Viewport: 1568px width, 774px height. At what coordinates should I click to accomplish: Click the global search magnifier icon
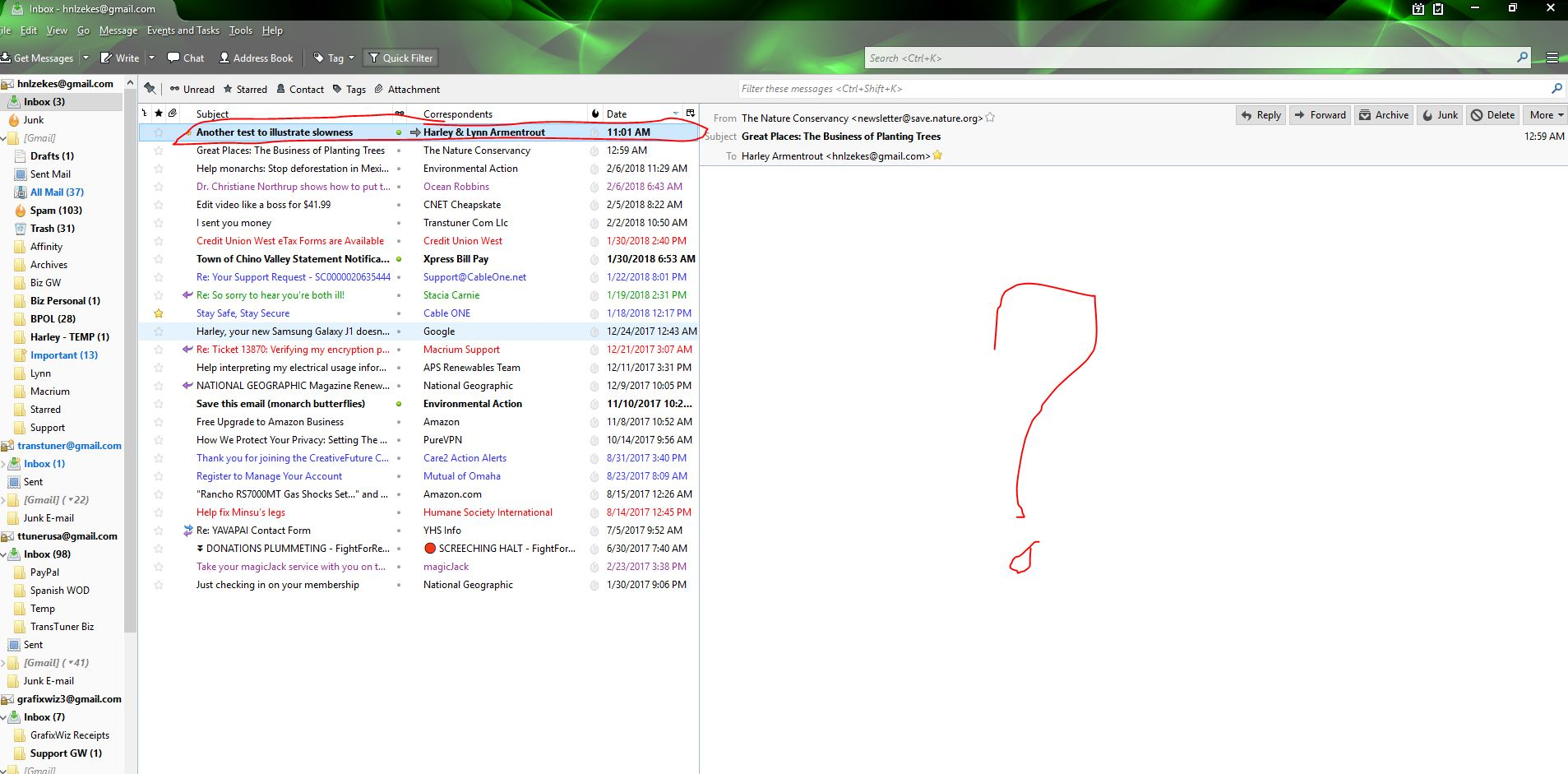coord(1522,58)
